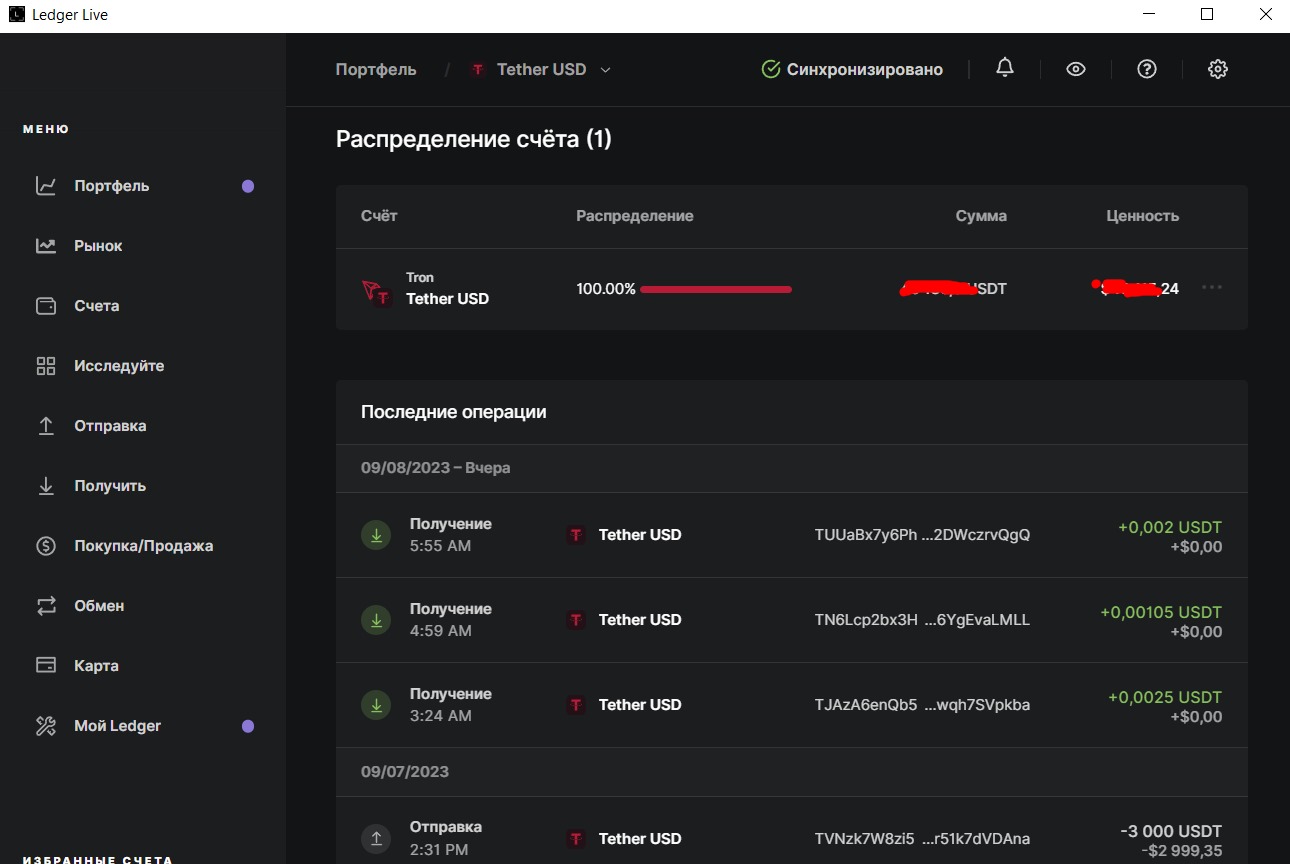Image resolution: width=1290 pixels, height=864 pixels.
Task: Sort by the Сумма column header
Action: click(x=981, y=216)
